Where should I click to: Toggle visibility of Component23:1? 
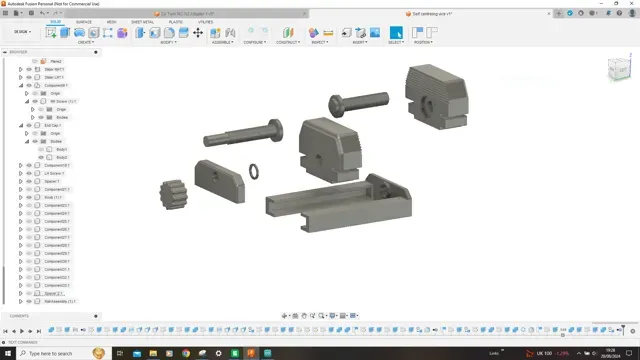pos(29,205)
